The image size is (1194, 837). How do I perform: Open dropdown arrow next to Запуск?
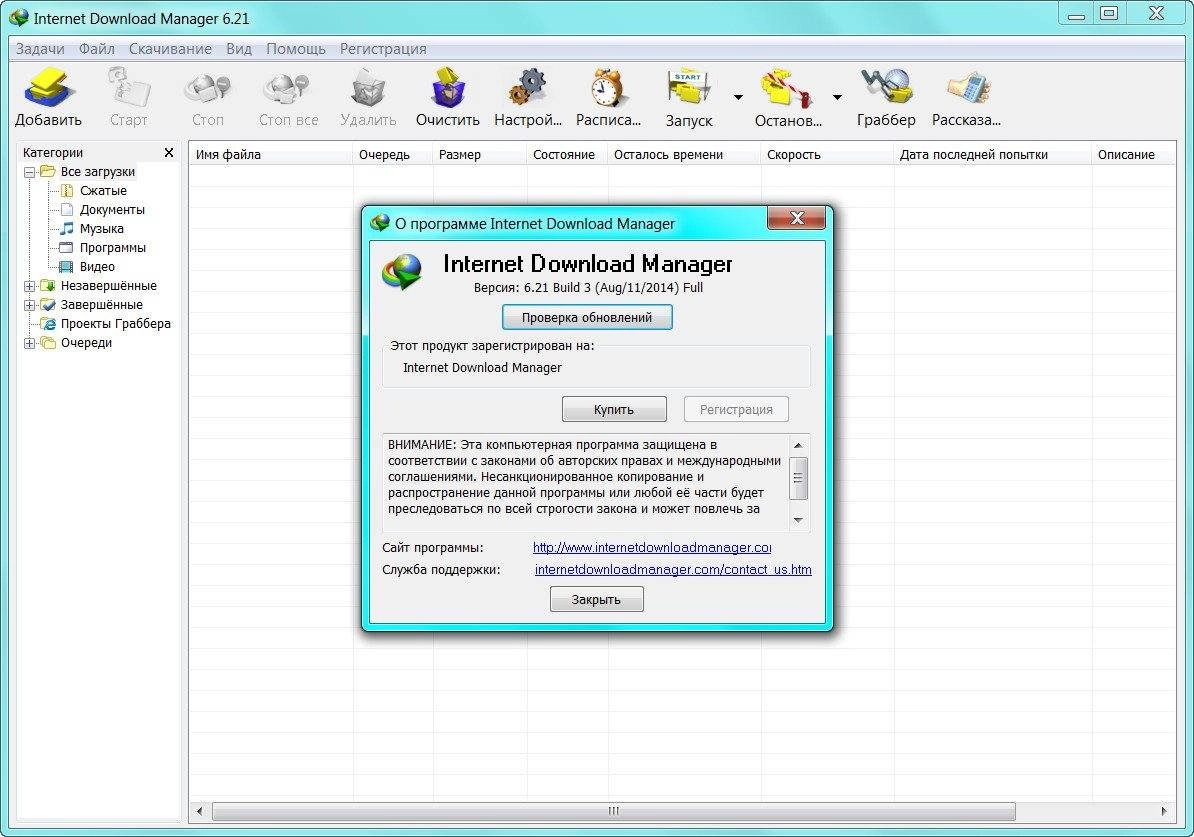[x=738, y=97]
